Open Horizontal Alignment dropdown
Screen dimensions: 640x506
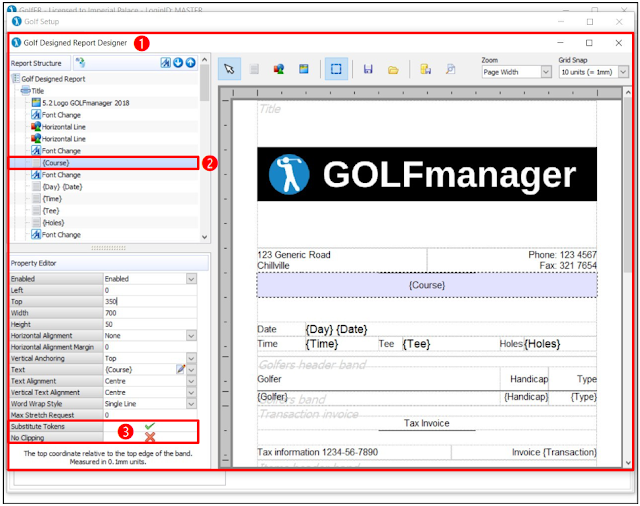coord(191,335)
